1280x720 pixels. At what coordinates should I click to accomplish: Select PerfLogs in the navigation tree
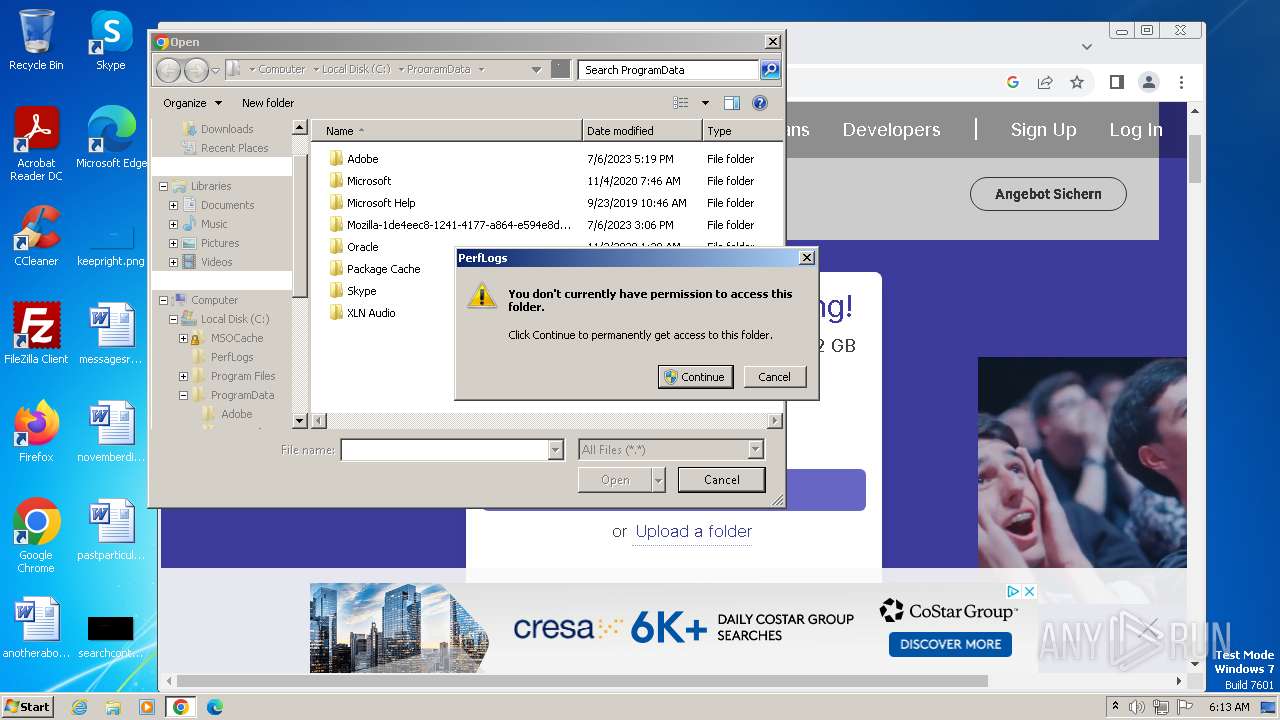tap(232, 357)
